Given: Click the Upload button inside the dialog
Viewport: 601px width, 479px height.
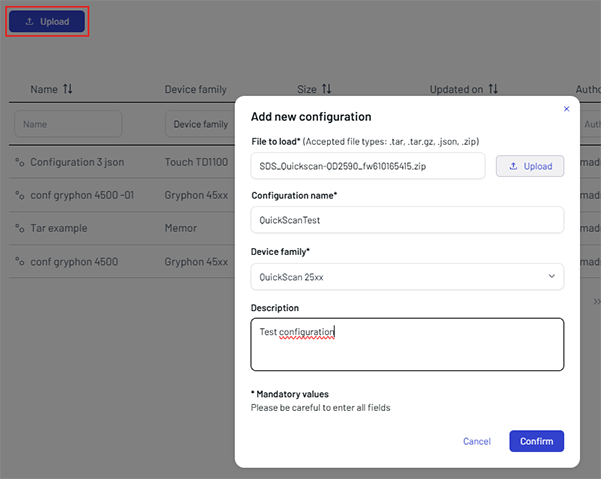Looking at the screenshot, I should [x=530, y=166].
